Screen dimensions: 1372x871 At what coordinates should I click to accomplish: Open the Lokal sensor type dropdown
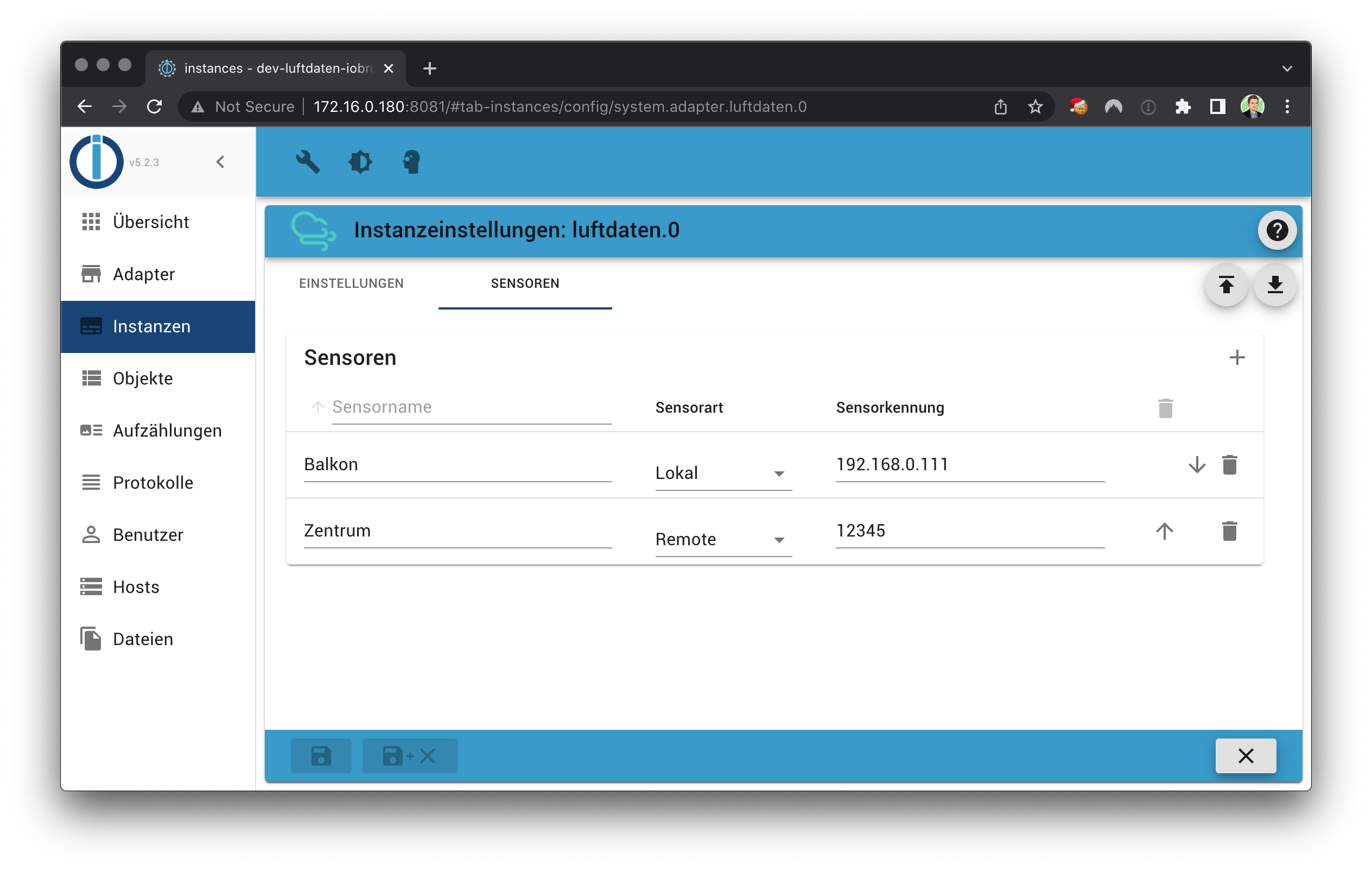(x=723, y=473)
